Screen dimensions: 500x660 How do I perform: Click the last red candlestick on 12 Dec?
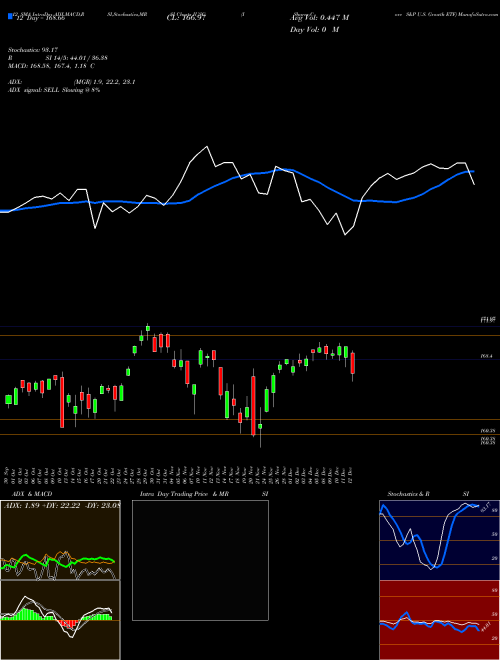click(353, 364)
